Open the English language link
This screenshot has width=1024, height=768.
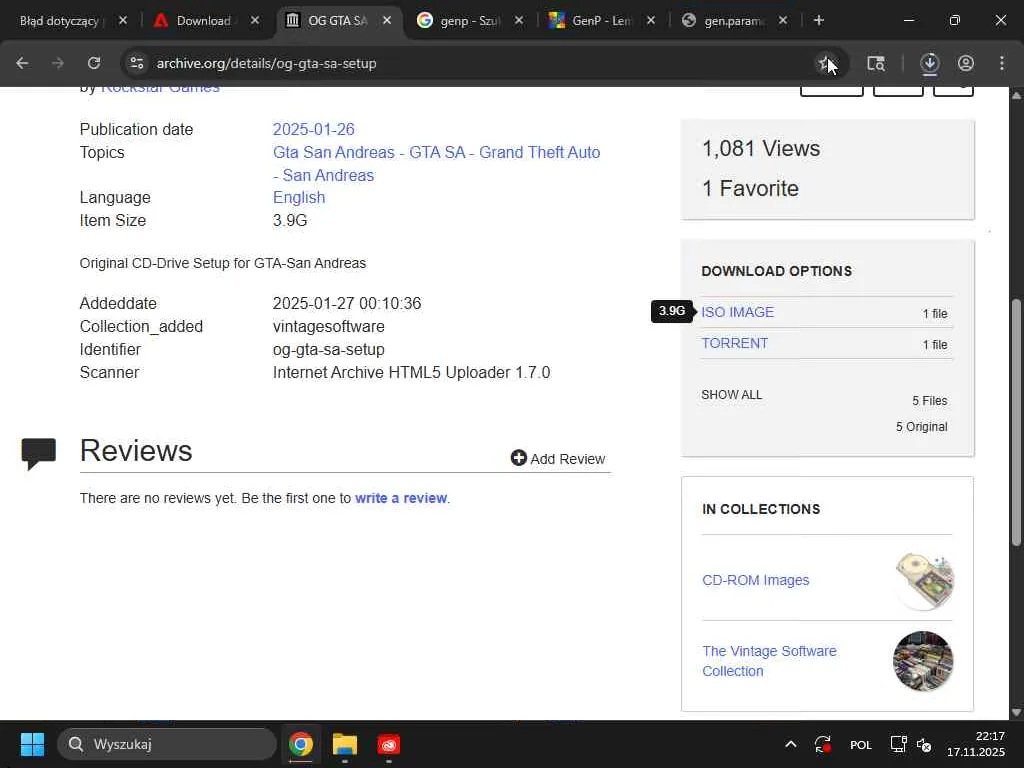(x=299, y=197)
